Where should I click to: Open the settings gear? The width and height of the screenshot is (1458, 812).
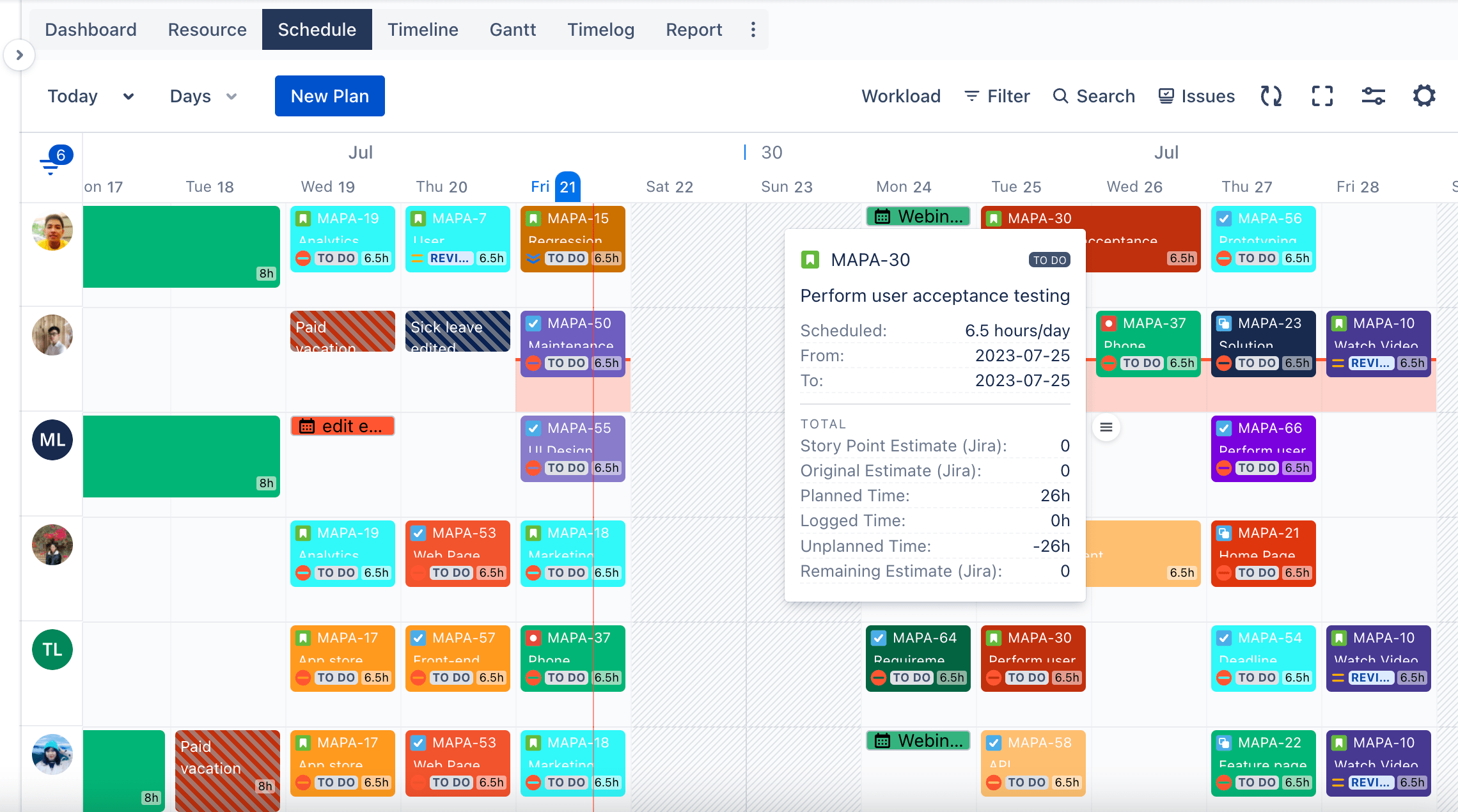1424,96
